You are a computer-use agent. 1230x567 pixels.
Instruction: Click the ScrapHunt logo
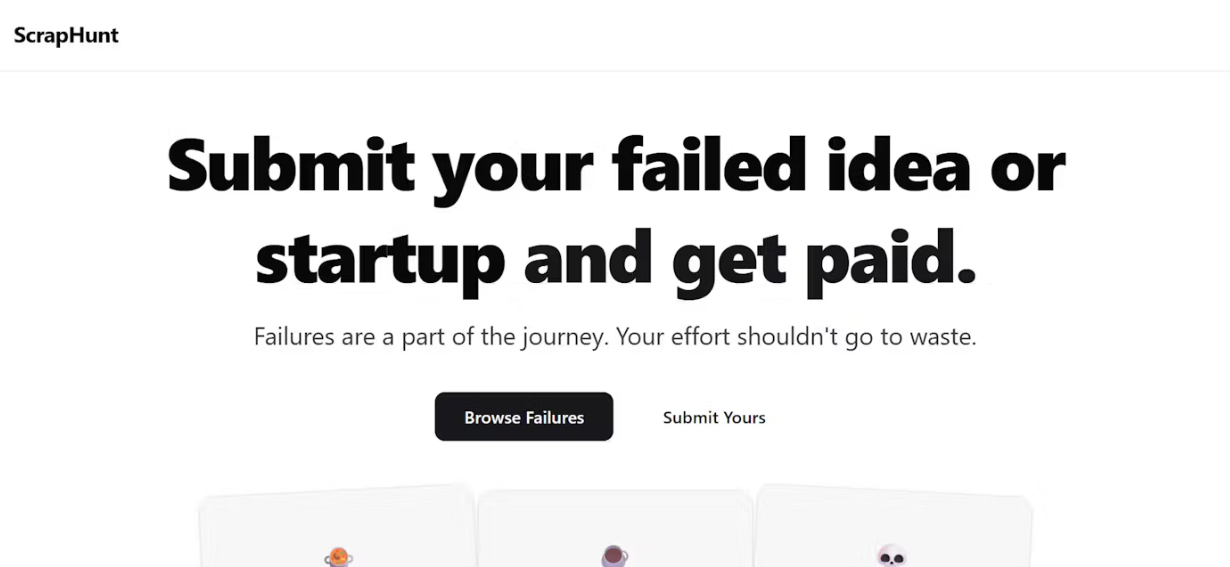pyautogui.click(x=66, y=36)
